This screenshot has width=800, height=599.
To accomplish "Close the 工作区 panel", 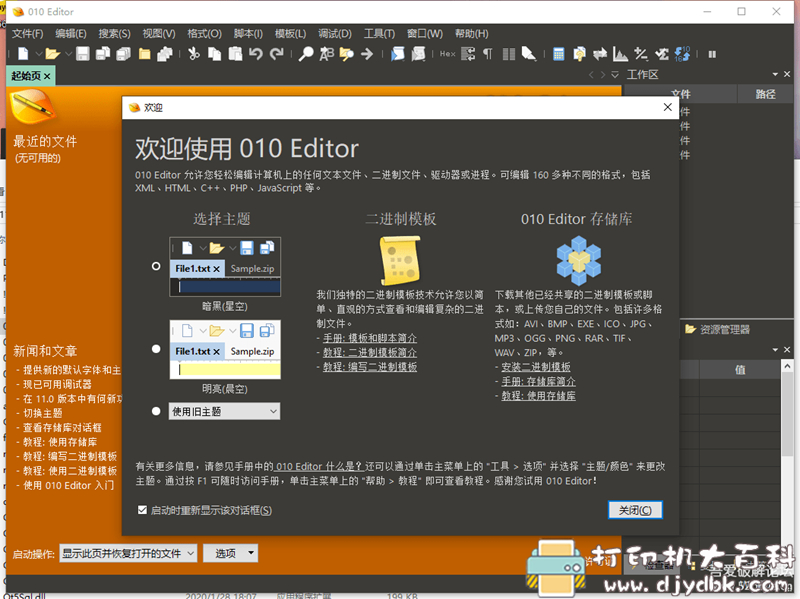I will pyautogui.click(x=787, y=74).
